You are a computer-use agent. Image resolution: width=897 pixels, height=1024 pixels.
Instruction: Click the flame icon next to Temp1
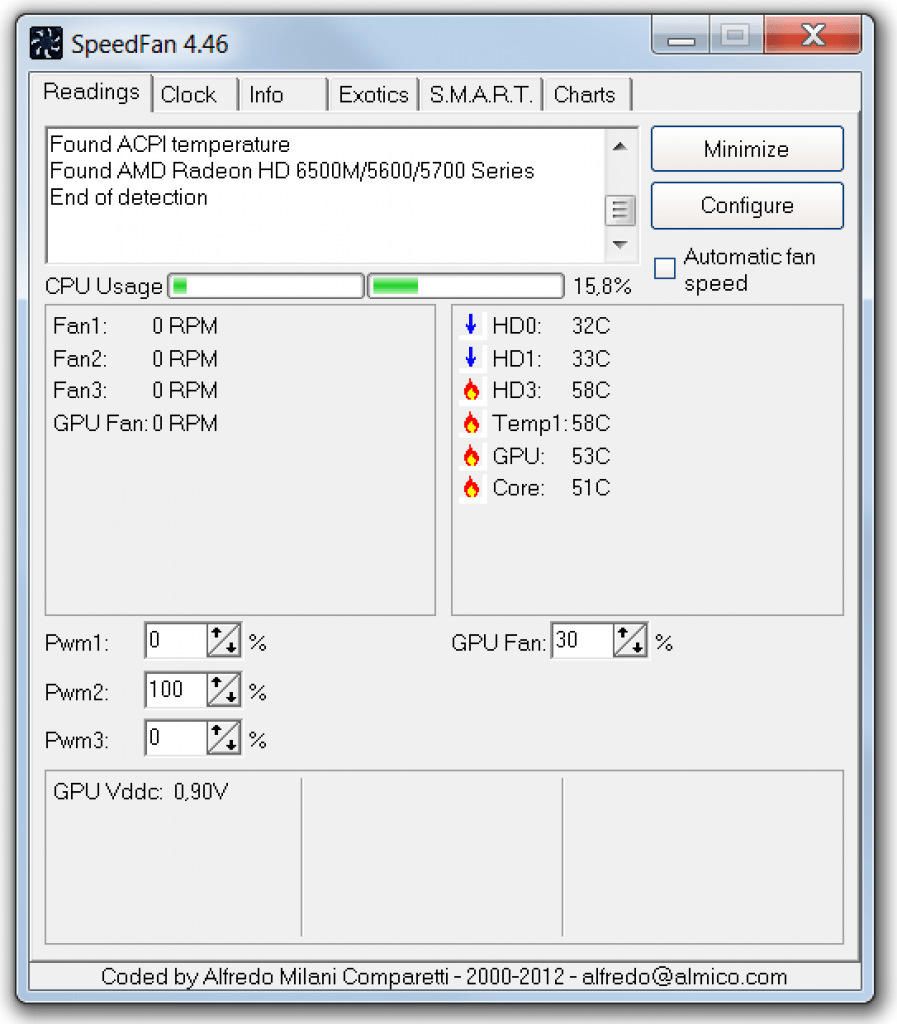[x=471, y=424]
